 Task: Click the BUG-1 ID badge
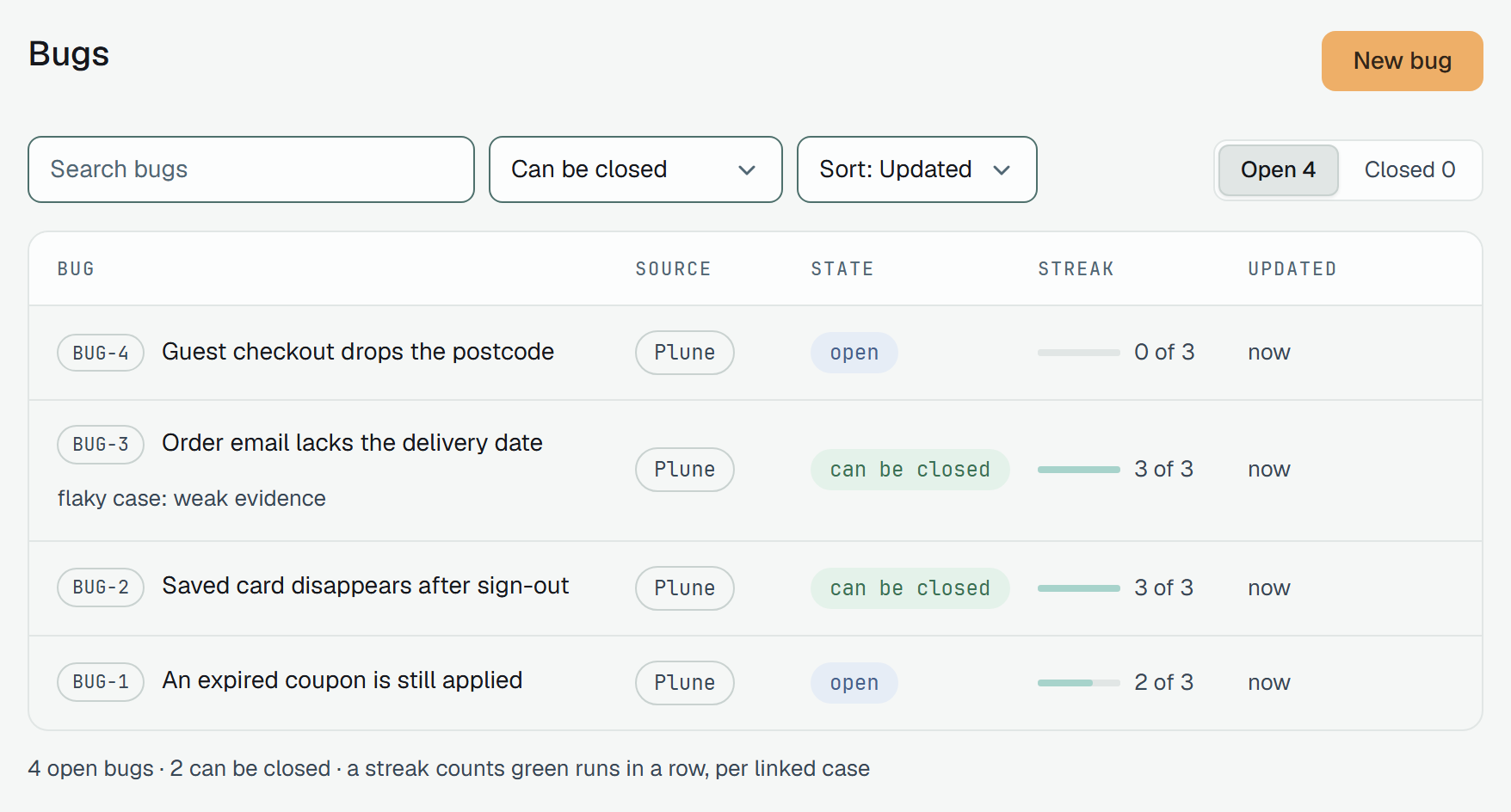[101, 681]
